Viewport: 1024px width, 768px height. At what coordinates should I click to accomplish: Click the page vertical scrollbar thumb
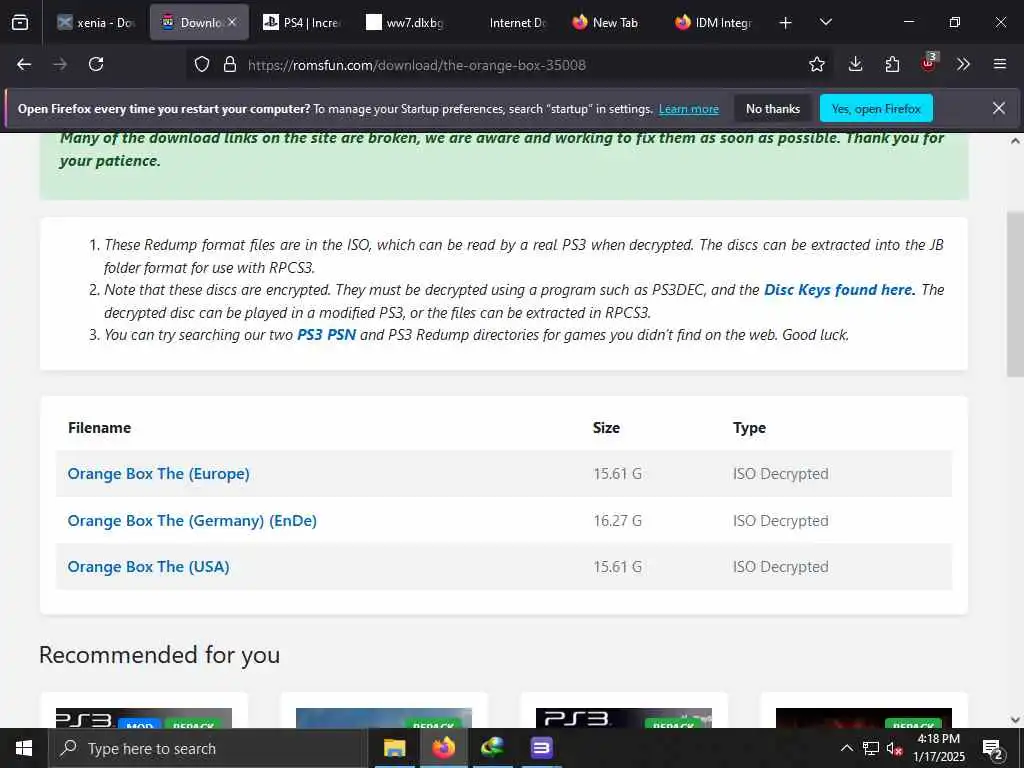click(1015, 294)
